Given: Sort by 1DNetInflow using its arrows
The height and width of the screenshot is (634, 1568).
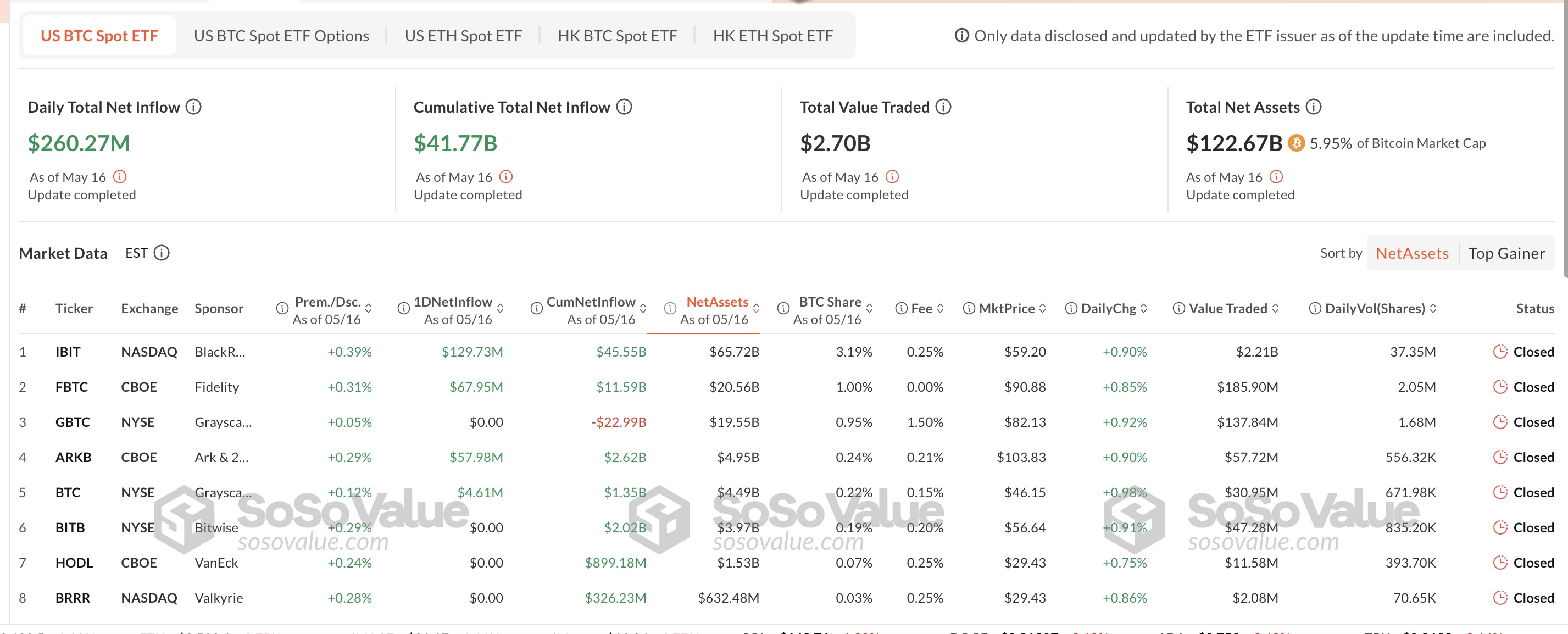Looking at the screenshot, I should point(501,308).
